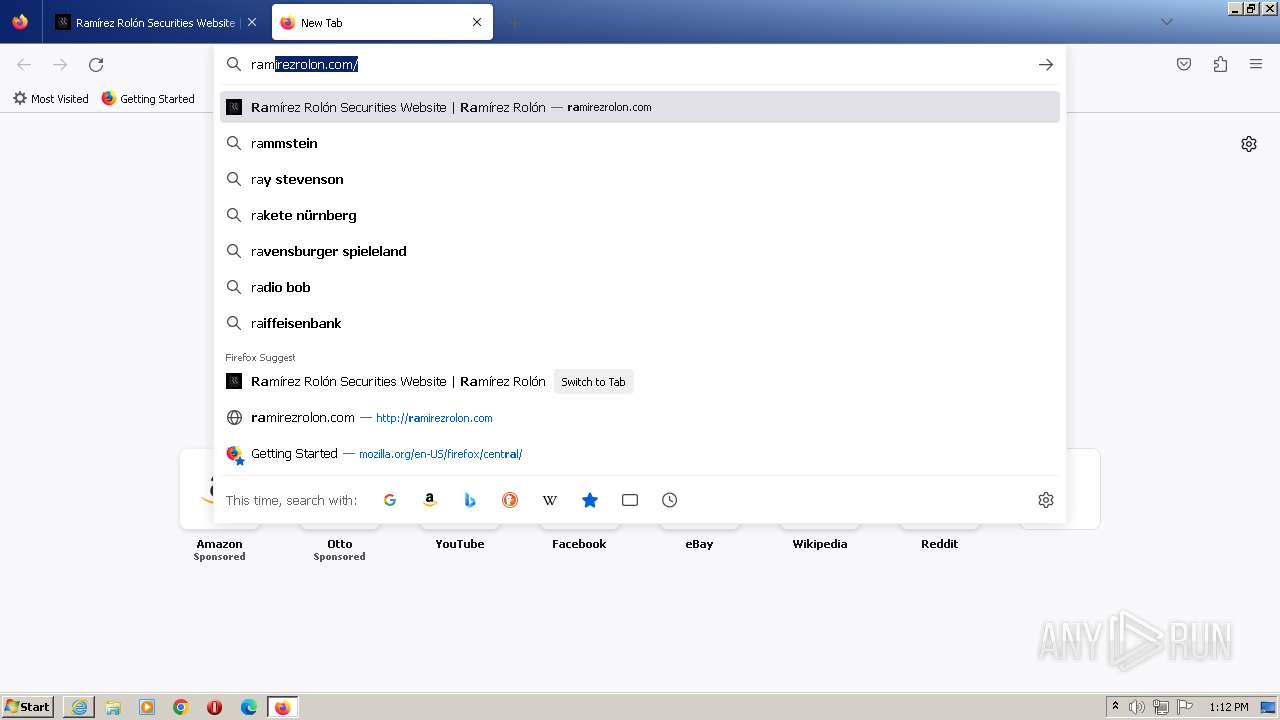This screenshot has height=720, width=1280.
Task: Open Getting Started mozilla.org suggestion
Action: (x=640, y=454)
